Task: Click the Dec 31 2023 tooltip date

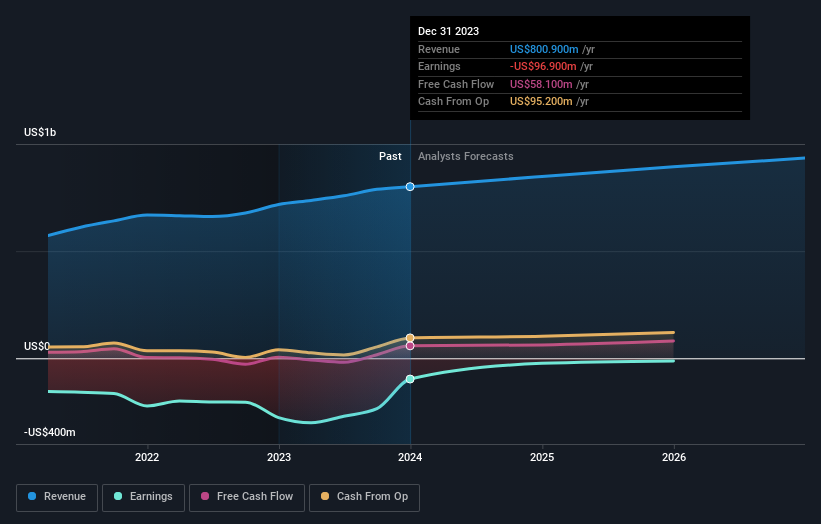Action: click(448, 31)
